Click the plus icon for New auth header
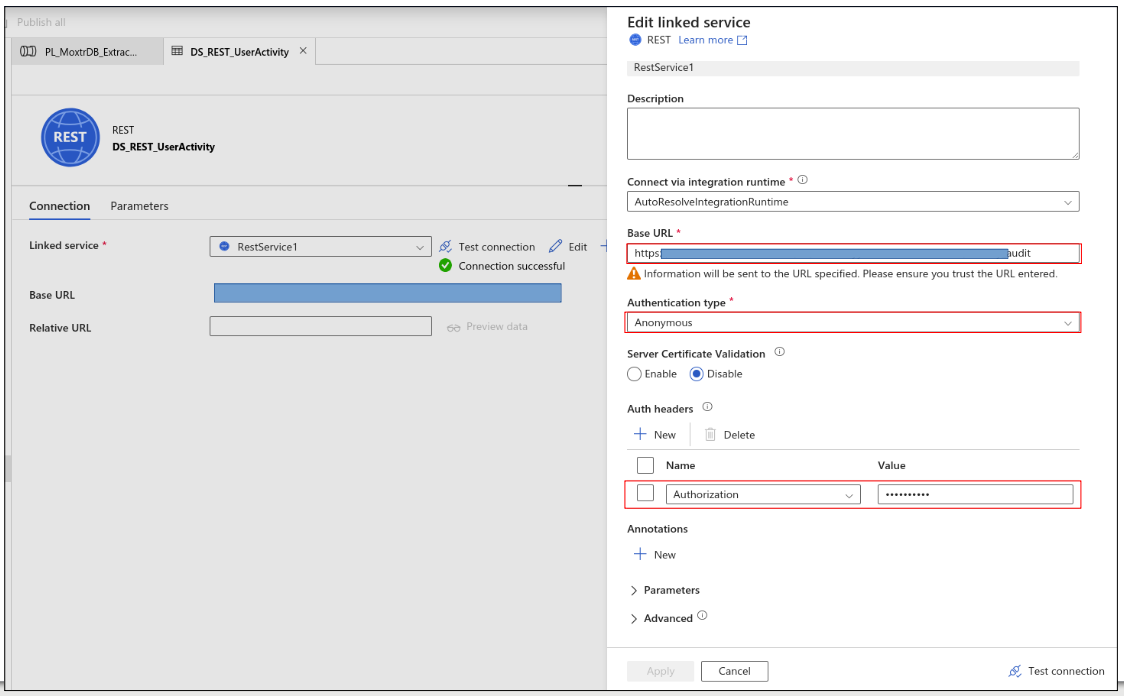 click(x=640, y=434)
